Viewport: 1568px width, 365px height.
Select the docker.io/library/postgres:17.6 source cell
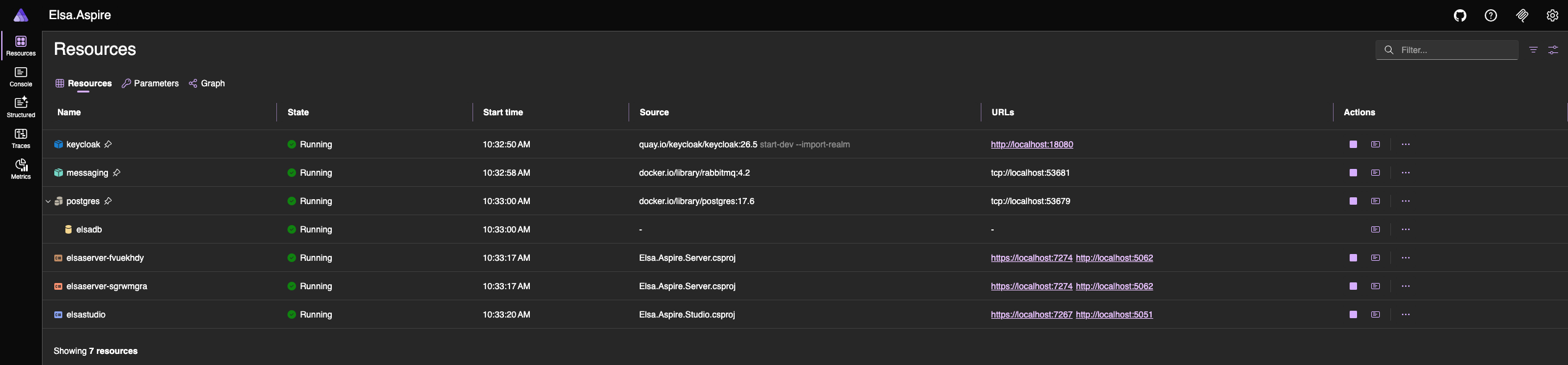tap(696, 201)
